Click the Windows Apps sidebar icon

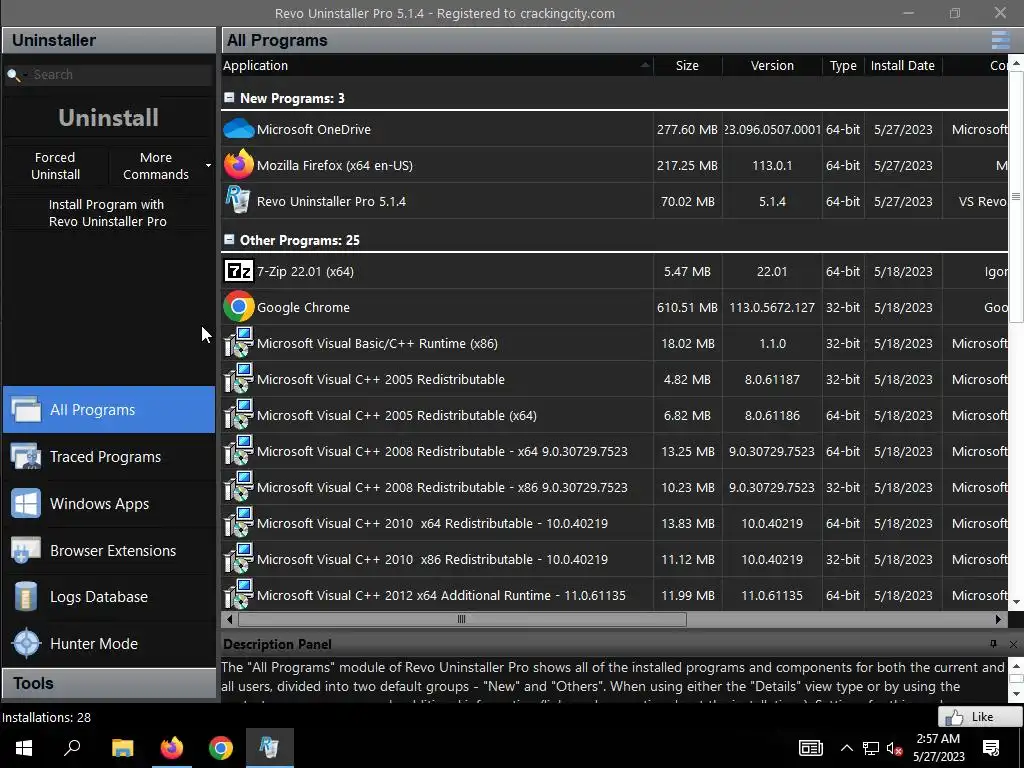click(x=26, y=504)
